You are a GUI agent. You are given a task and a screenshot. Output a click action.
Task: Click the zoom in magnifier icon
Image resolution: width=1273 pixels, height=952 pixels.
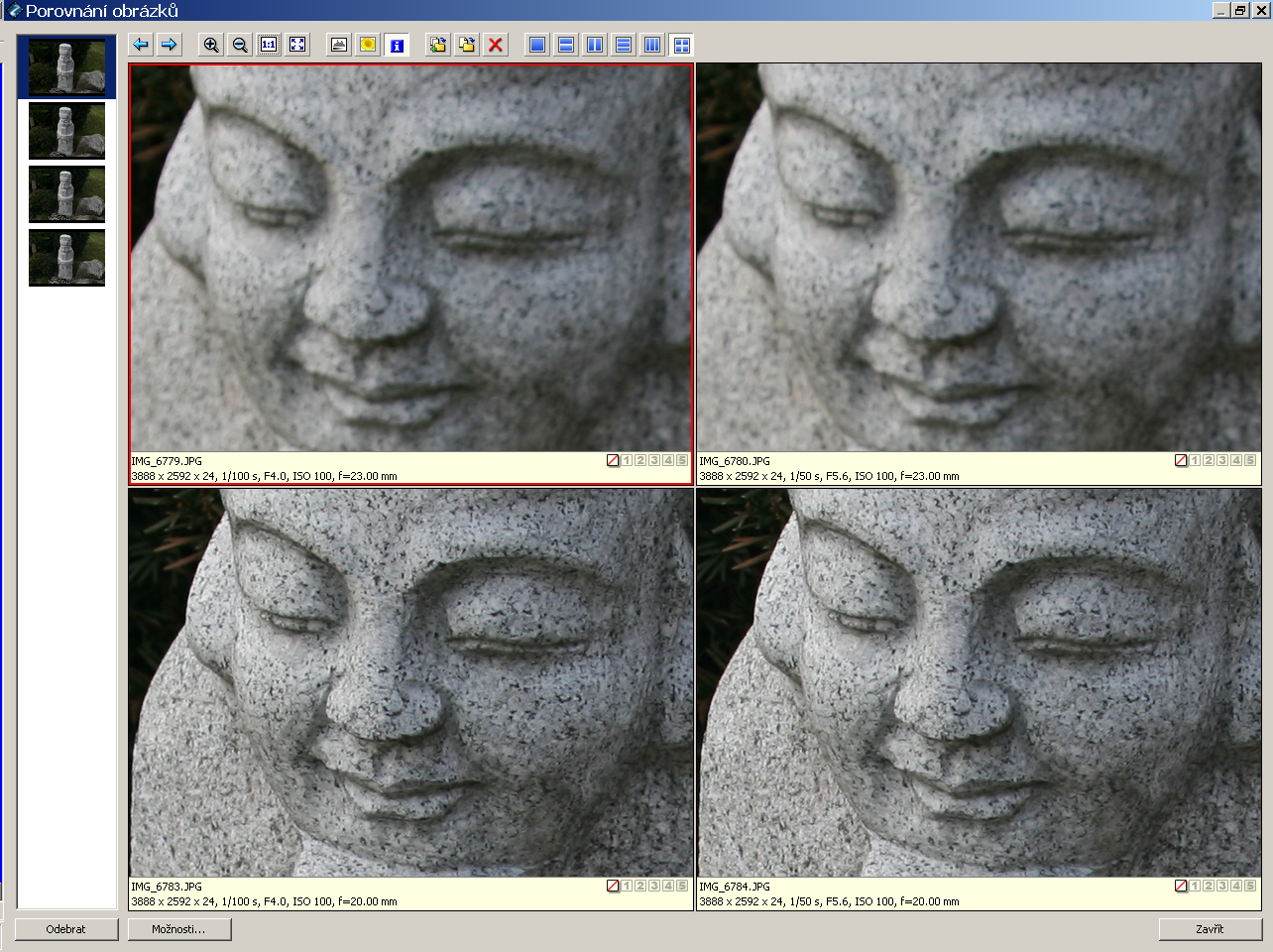[211, 45]
